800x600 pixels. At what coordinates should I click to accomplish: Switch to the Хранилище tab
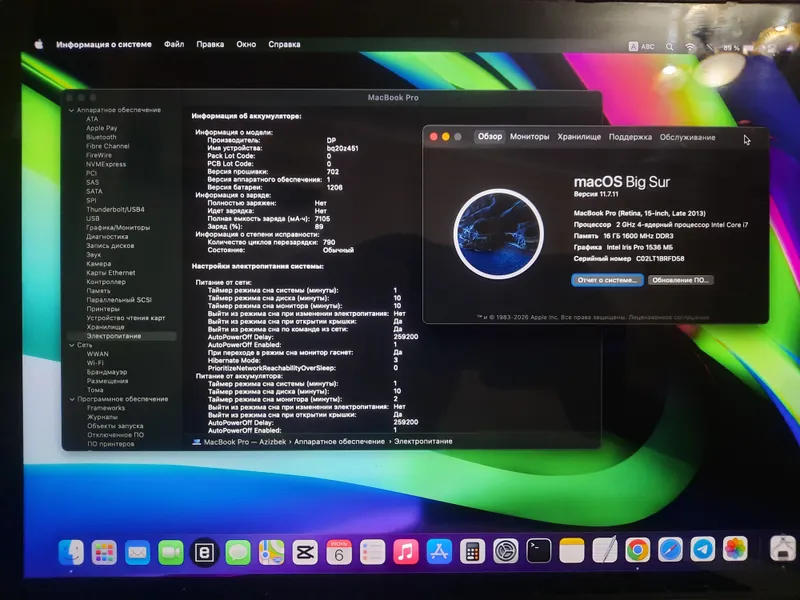coord(579,137)
